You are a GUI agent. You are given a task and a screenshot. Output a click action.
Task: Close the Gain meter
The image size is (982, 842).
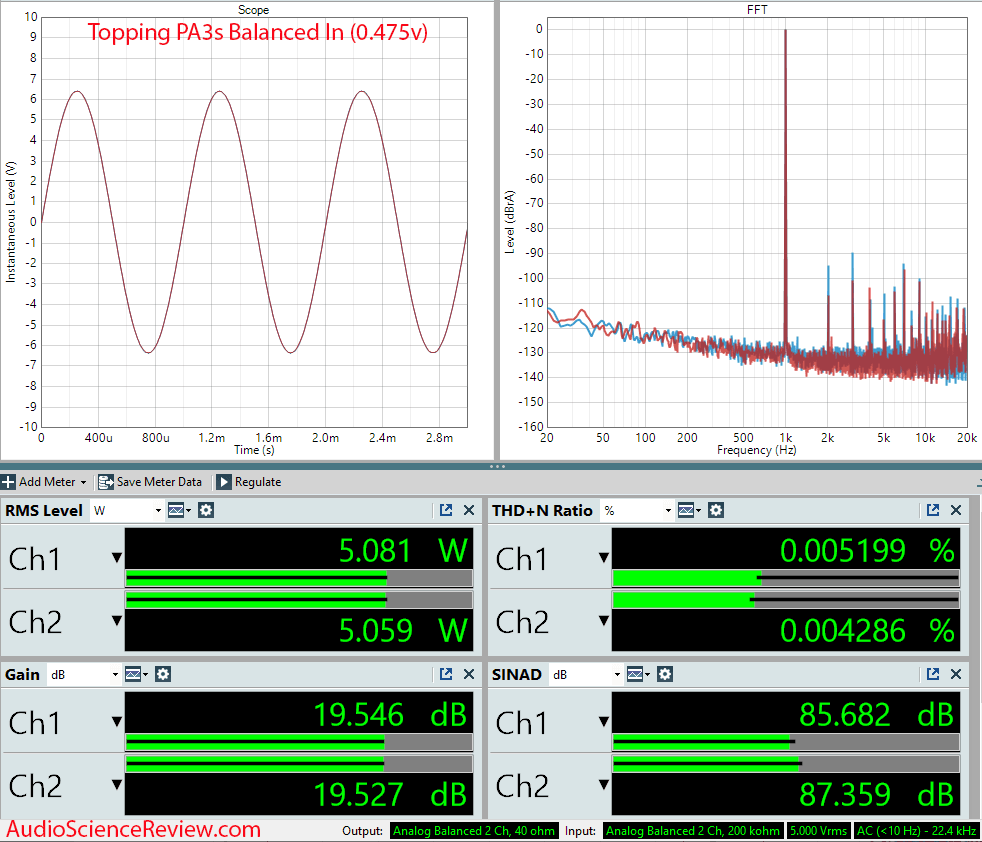[468, 674]
